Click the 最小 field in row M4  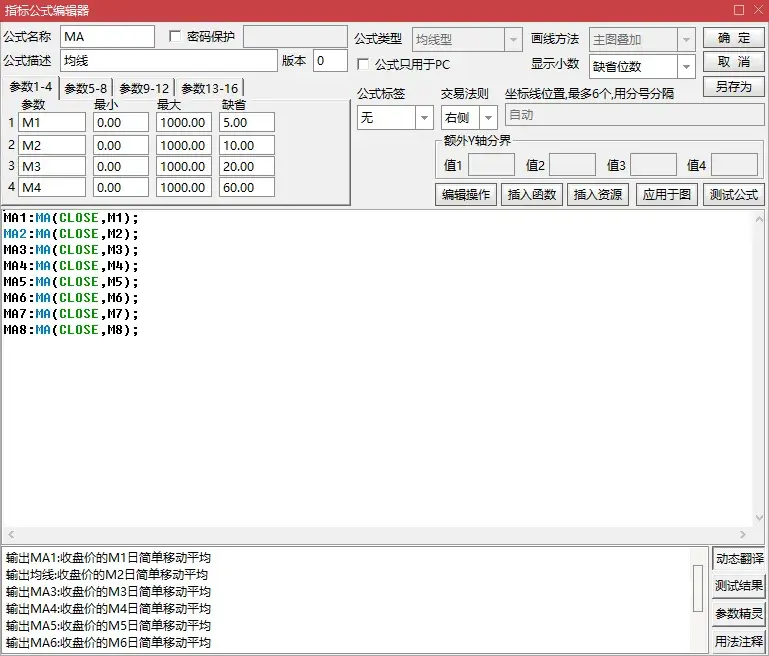point(121,187)
